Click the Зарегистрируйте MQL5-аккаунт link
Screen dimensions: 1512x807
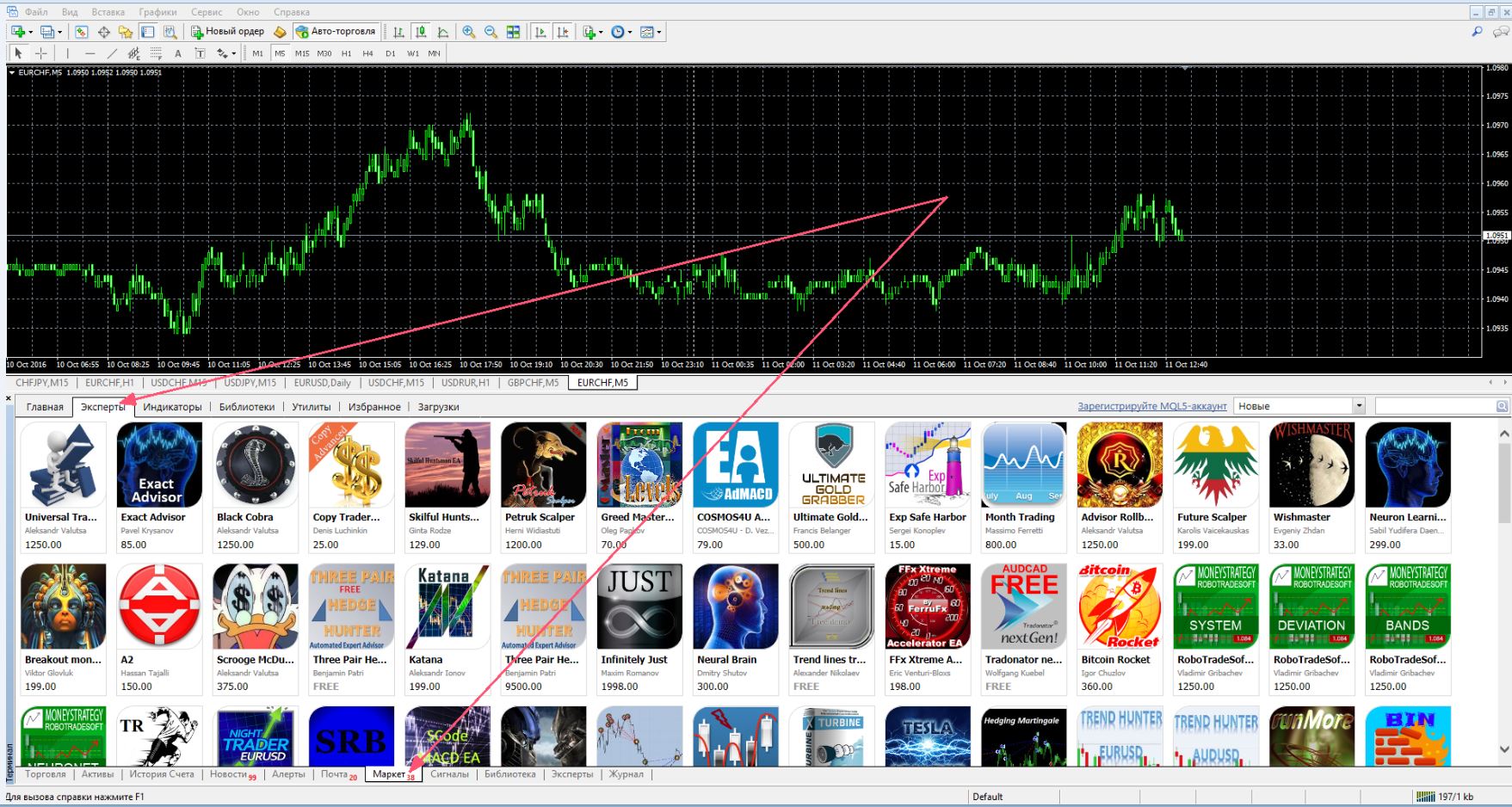point(1151,406)
